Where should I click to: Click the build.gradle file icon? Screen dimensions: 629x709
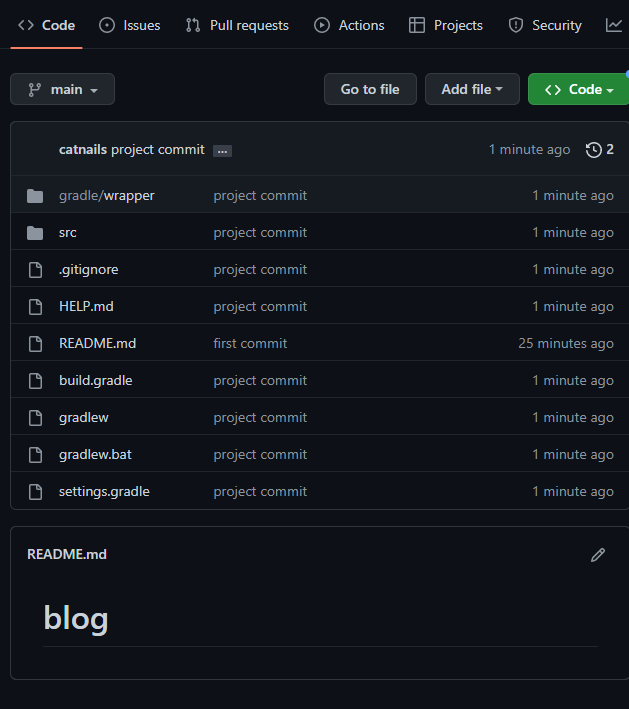[35, 381]
